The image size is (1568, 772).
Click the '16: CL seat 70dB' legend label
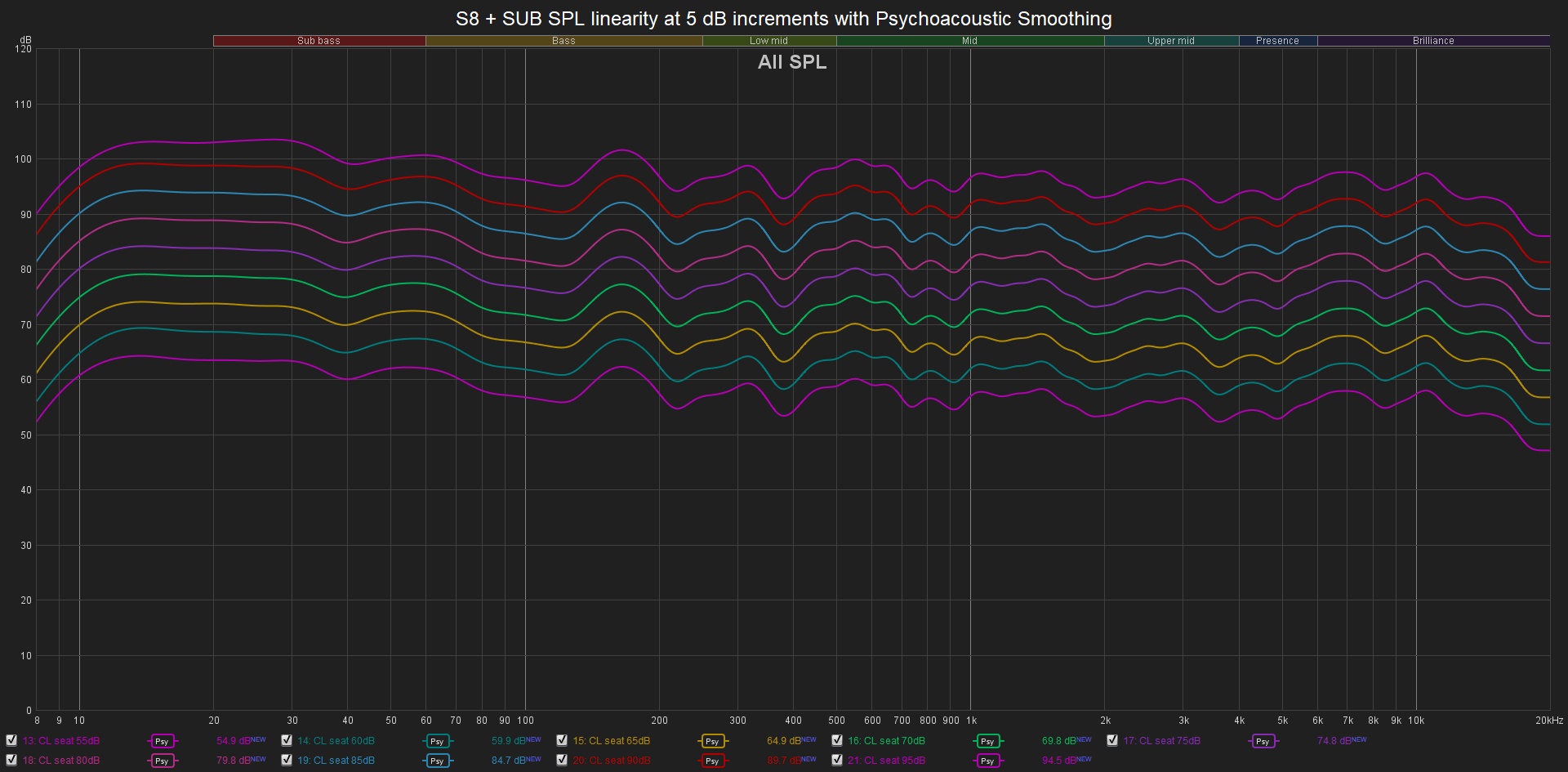click(x=887, y=741)
